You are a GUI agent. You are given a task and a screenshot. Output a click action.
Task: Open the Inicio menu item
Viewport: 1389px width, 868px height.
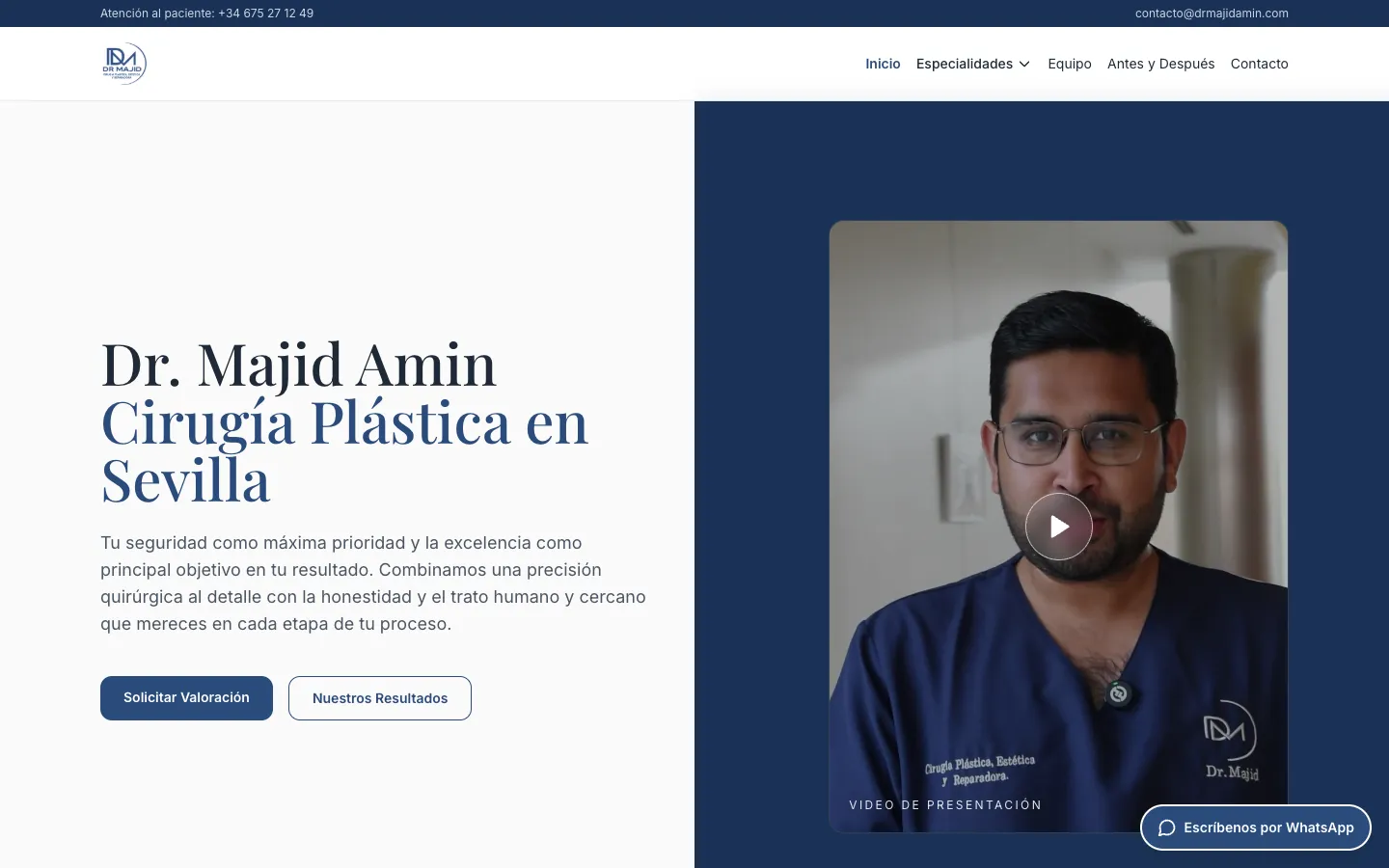[883, 64]
